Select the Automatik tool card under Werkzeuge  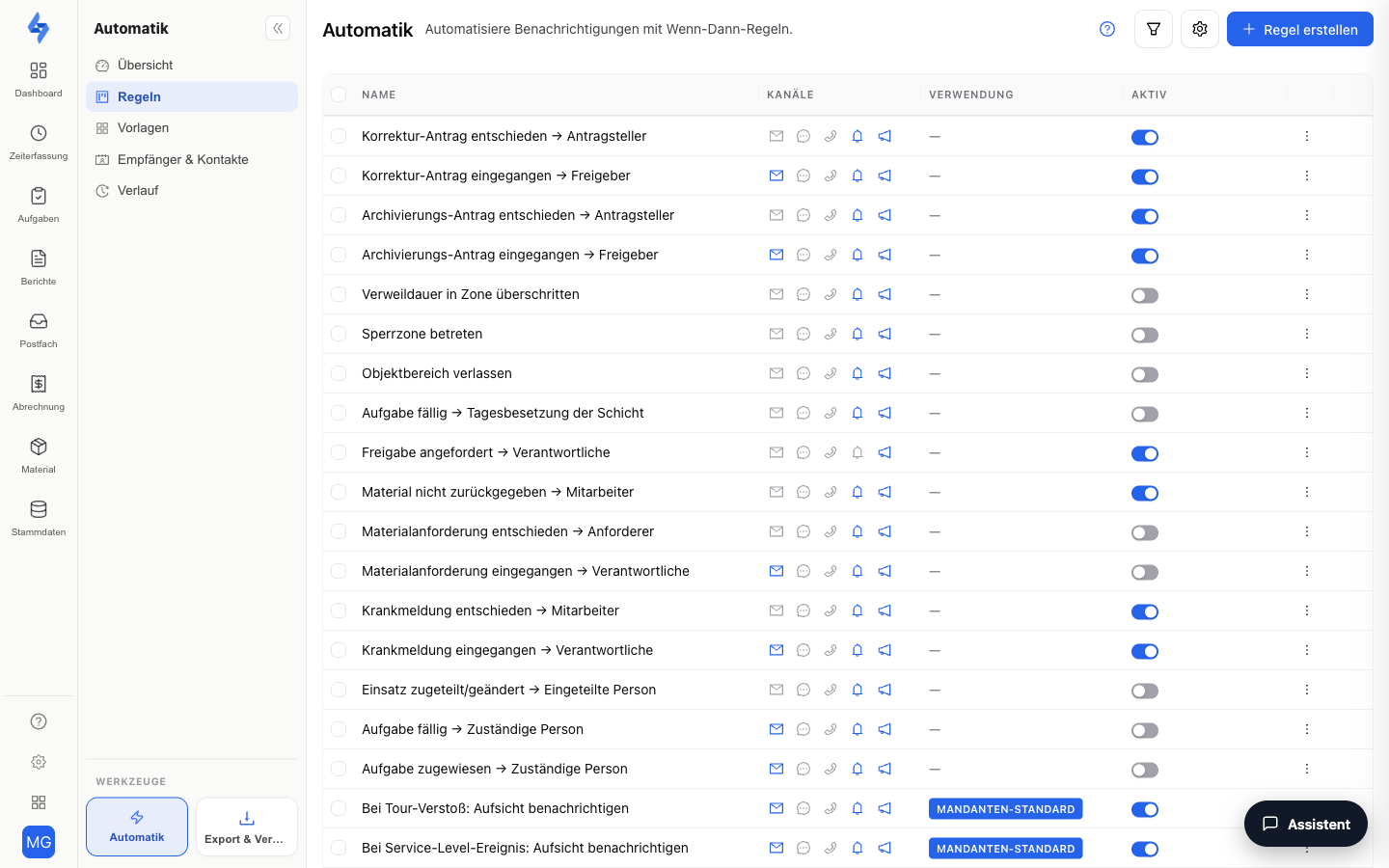[137, 827]
